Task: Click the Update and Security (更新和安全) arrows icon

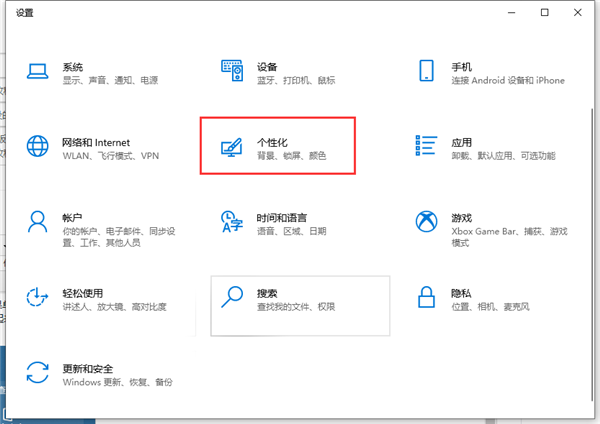Action: pyautogui.click(x=38, y=373)
